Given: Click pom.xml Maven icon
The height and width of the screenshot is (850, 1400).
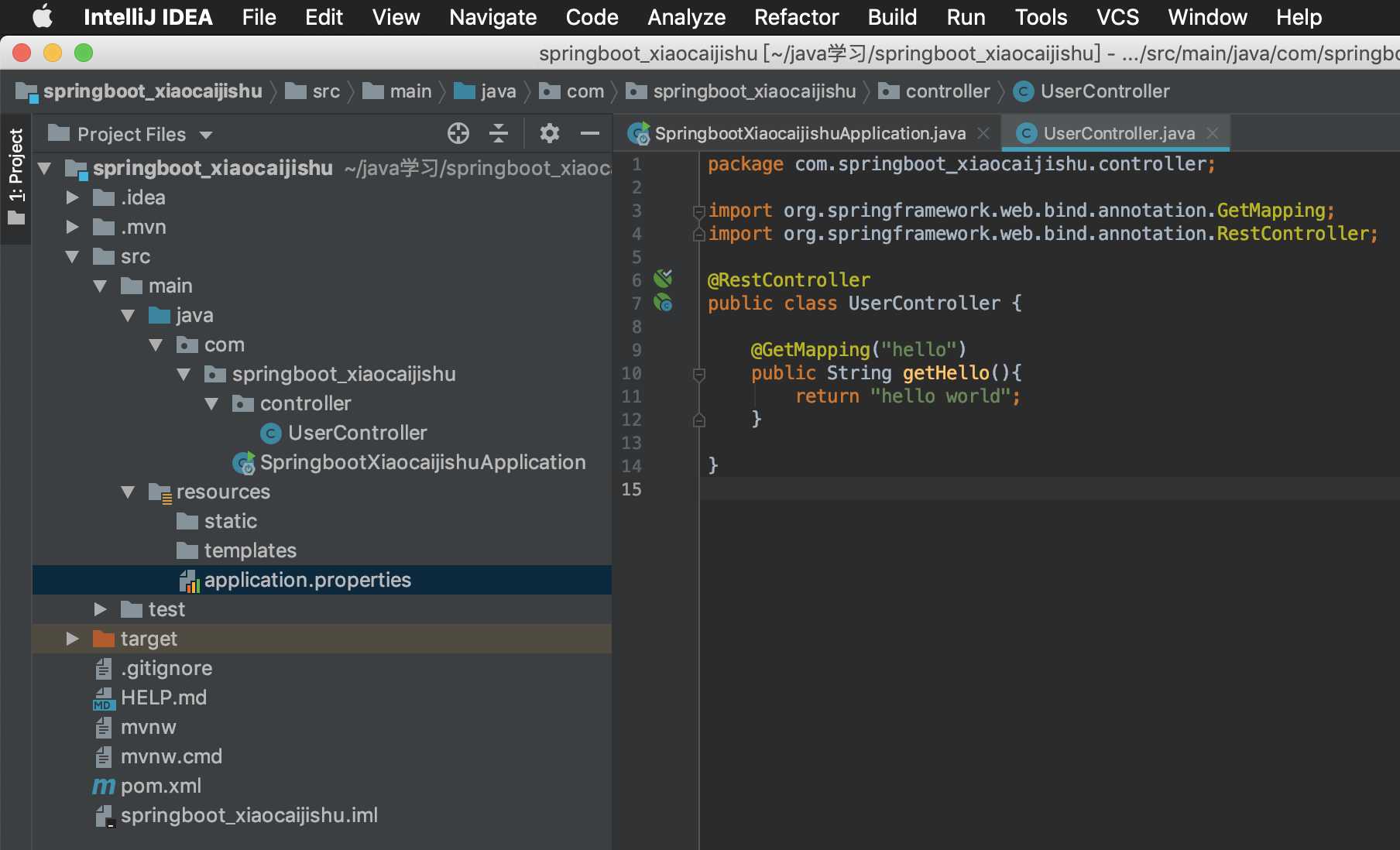Looking at the screenshot, I should (104, 787).
